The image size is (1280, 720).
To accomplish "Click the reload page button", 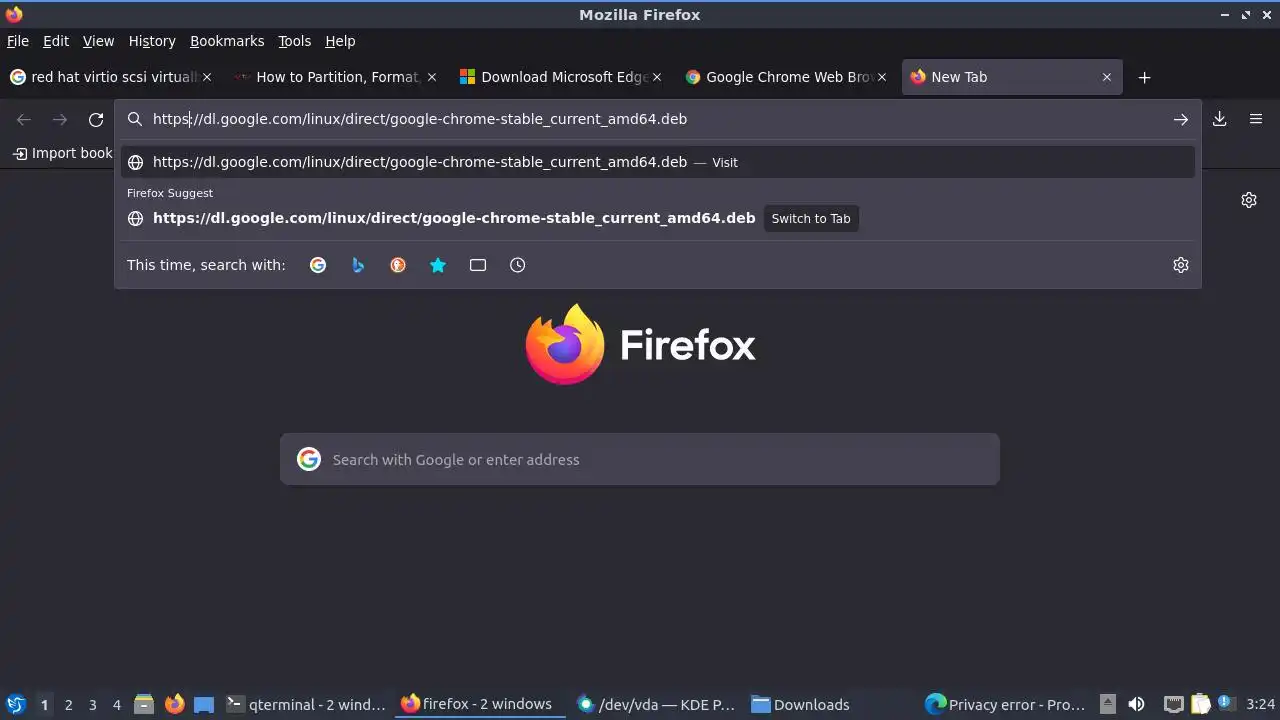I will point(96,120).
